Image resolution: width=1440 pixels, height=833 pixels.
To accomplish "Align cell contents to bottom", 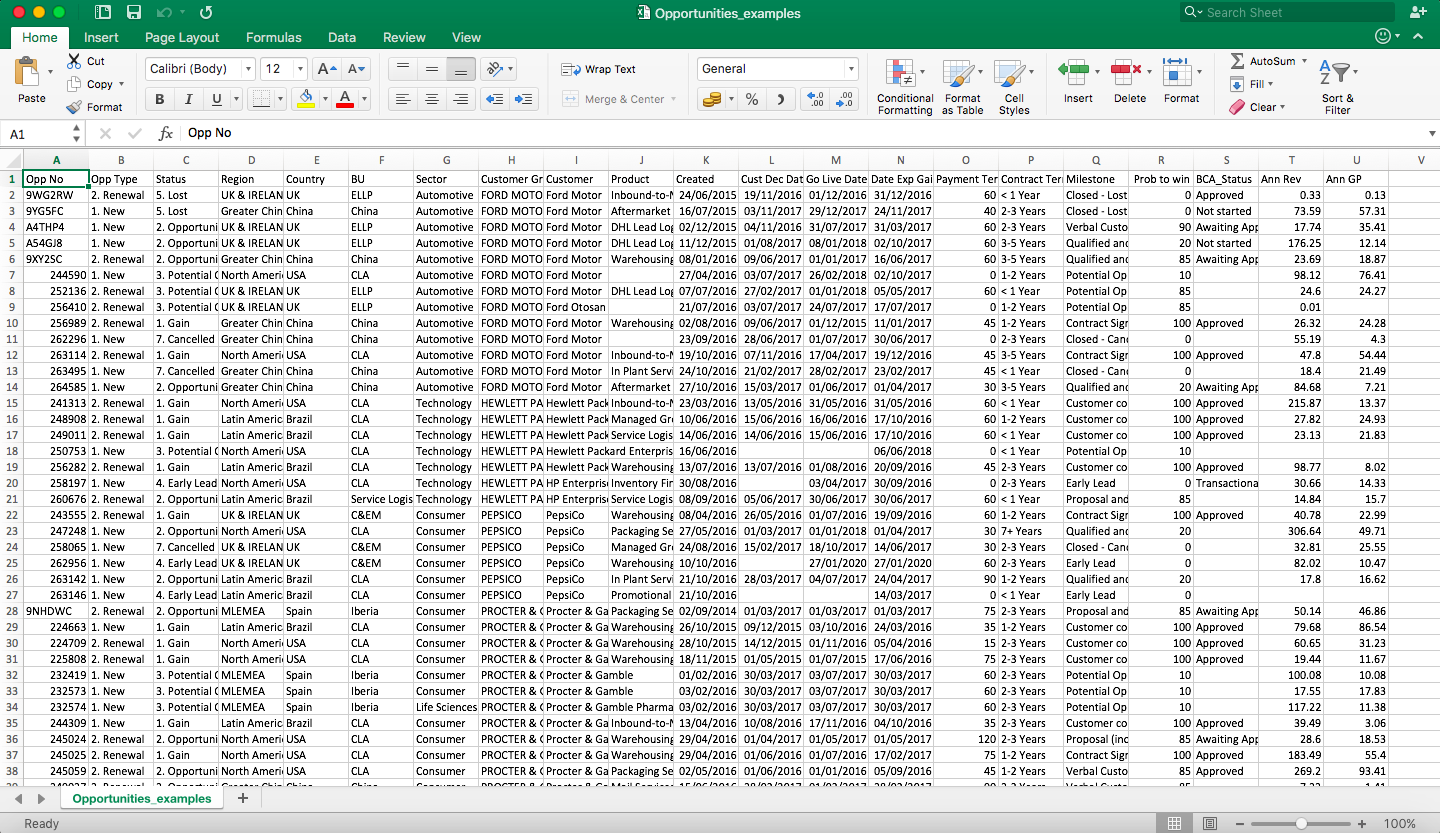I will pyautogui.click(x=460, y=69).
